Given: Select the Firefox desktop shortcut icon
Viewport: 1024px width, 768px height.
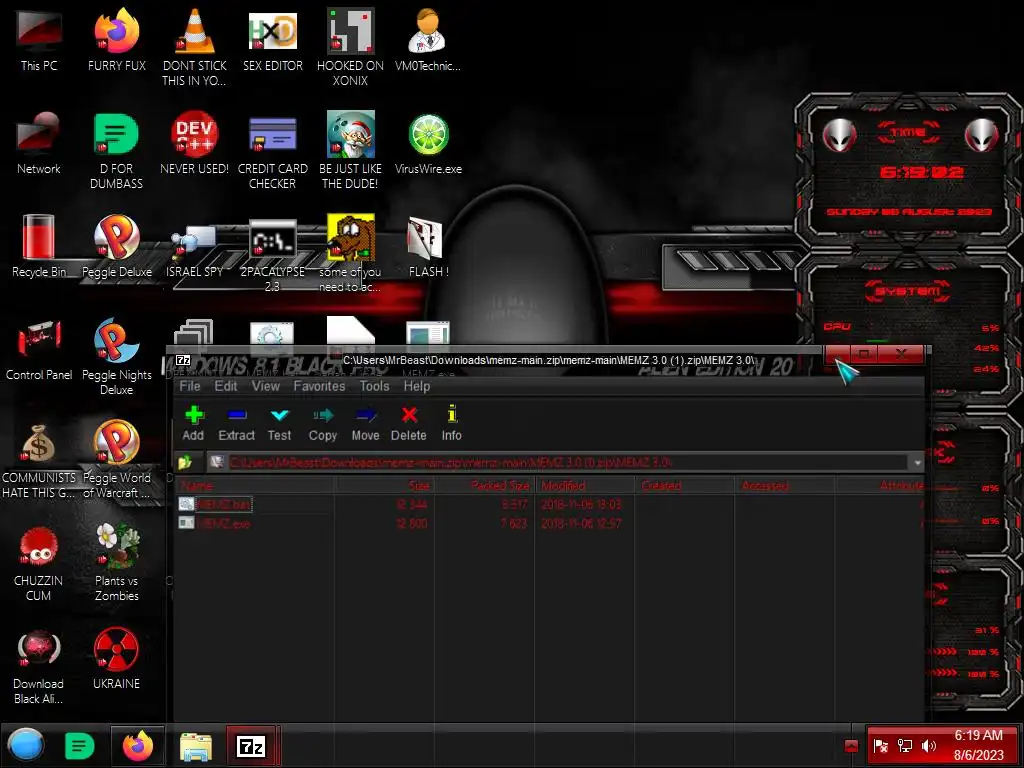Looking at the screenshot, I should pos(117,40).
